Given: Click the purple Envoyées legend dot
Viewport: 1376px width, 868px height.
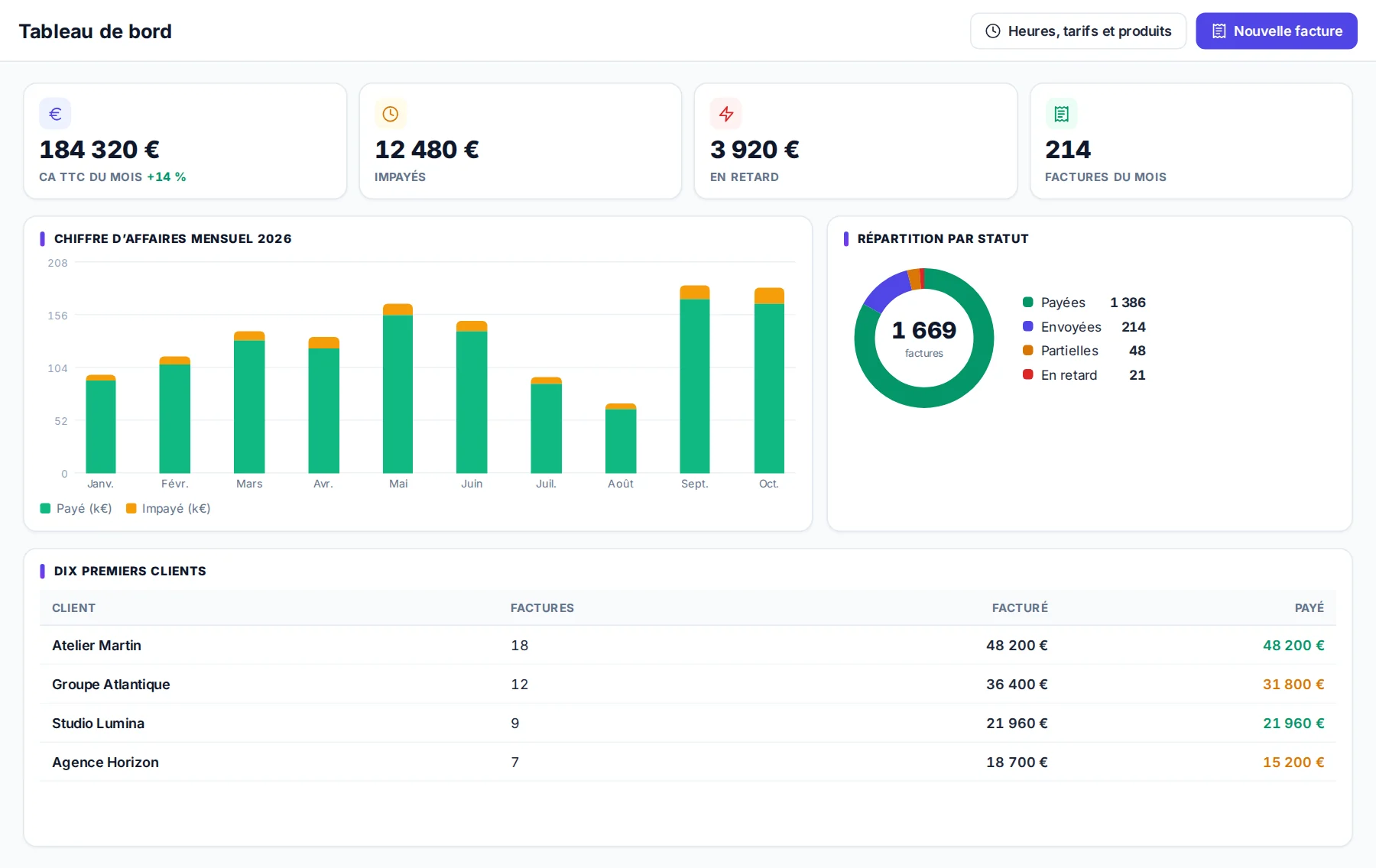Looking at the screenshot, I should tap(1028, 327).
